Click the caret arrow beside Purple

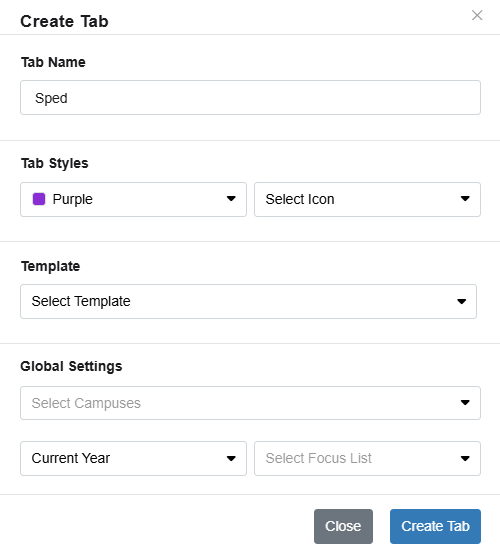(231, 199)
